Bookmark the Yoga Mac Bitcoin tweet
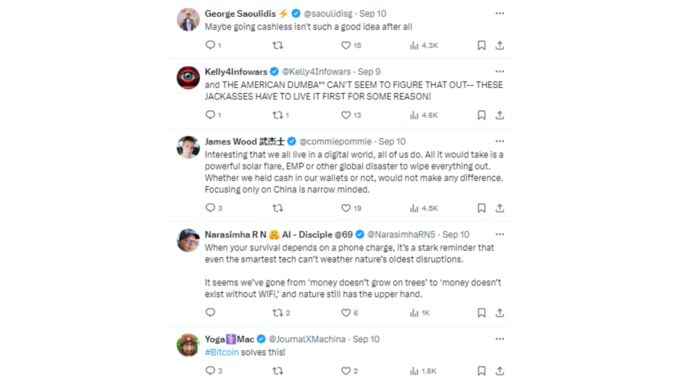This screenshot has height=383, width=680. (481, 371)
